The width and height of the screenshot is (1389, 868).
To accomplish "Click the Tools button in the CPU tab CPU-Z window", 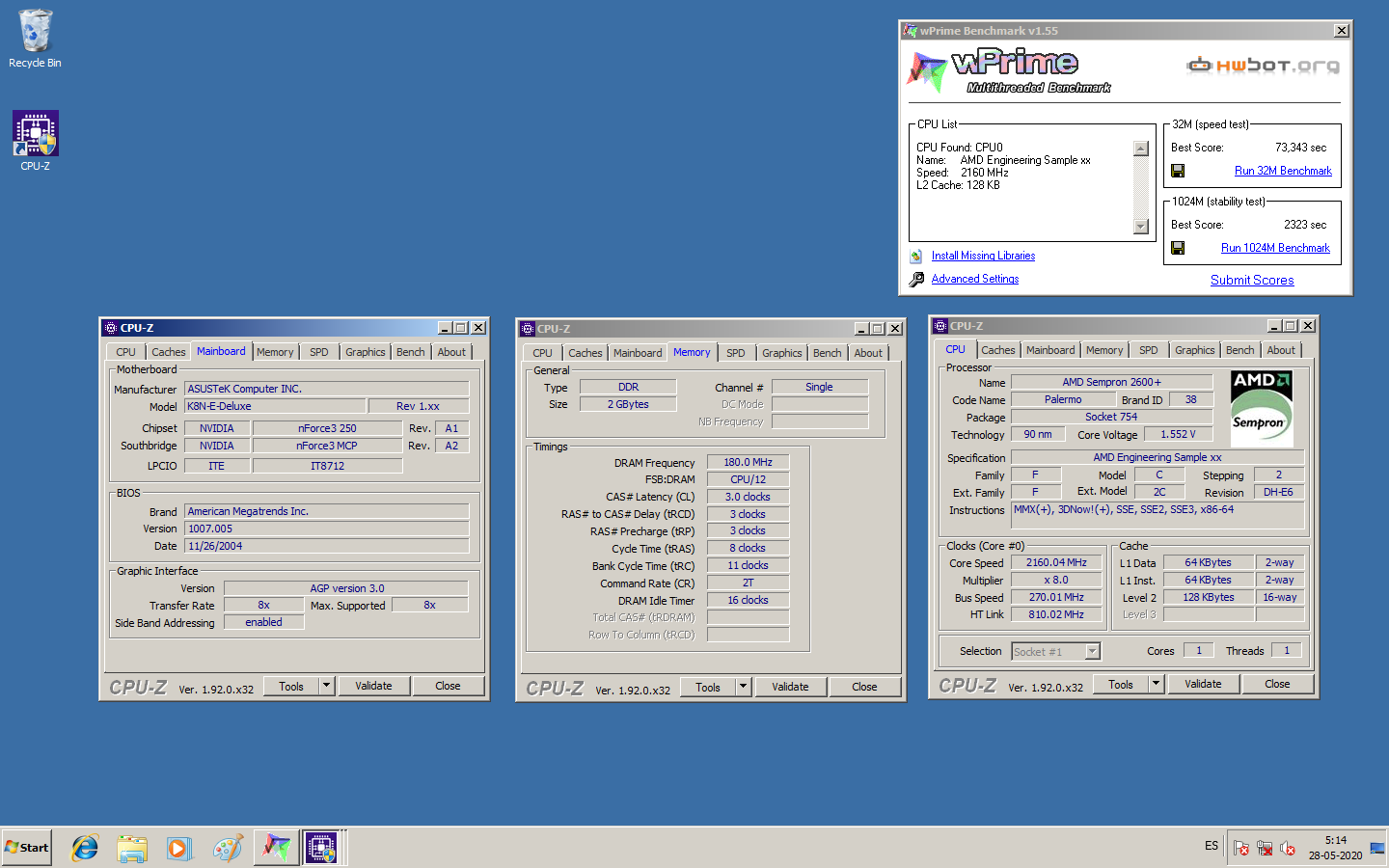I will click(x=1121, y=684).
